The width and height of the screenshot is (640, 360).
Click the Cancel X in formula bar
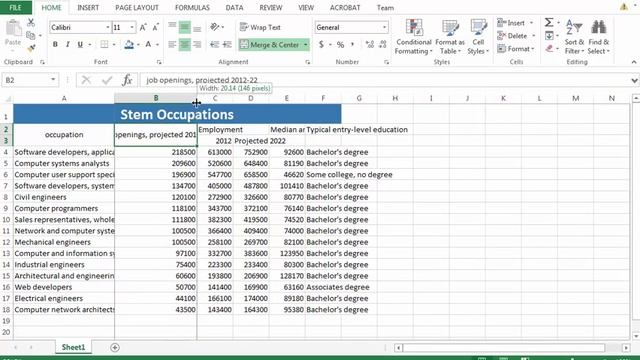point(86,80)
